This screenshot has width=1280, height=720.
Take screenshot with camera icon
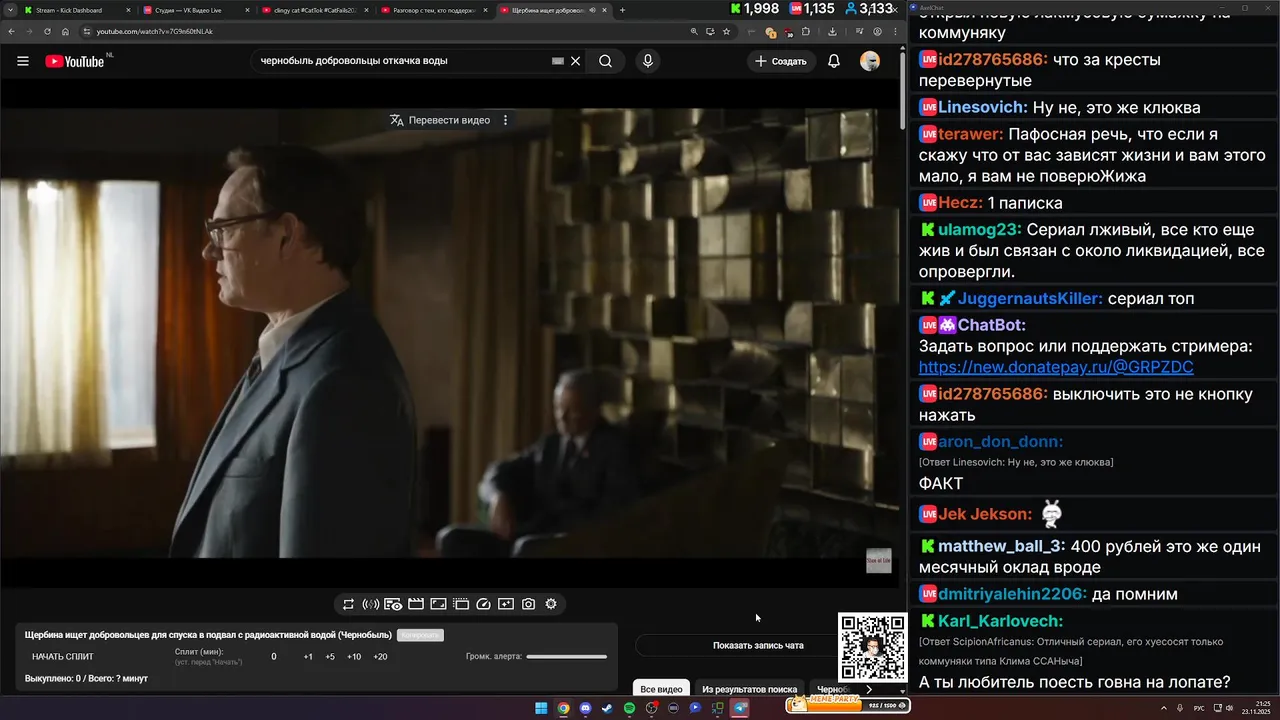click(x=528, y=604)
